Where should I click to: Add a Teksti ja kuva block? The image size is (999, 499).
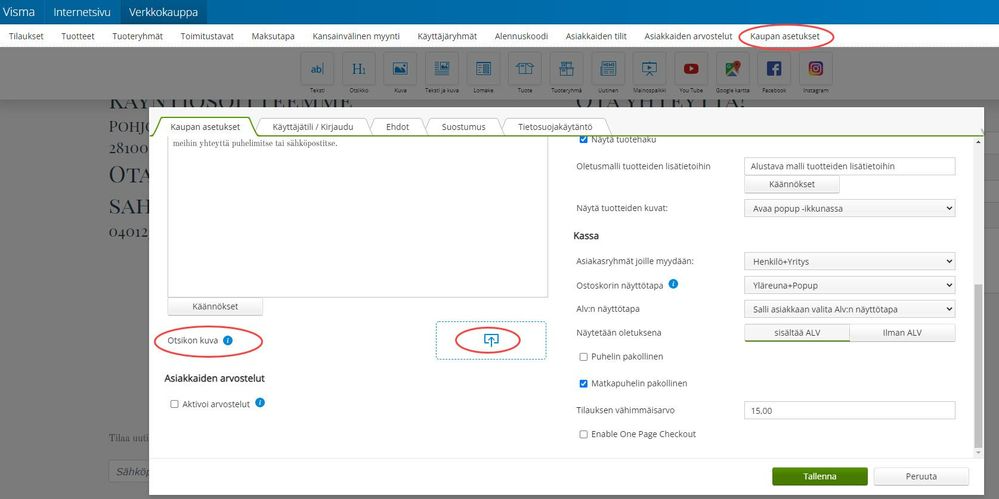(x=442, y=69)
